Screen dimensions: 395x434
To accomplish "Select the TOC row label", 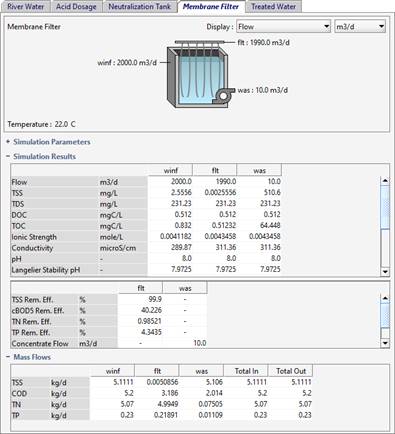I will coord(18,226).
